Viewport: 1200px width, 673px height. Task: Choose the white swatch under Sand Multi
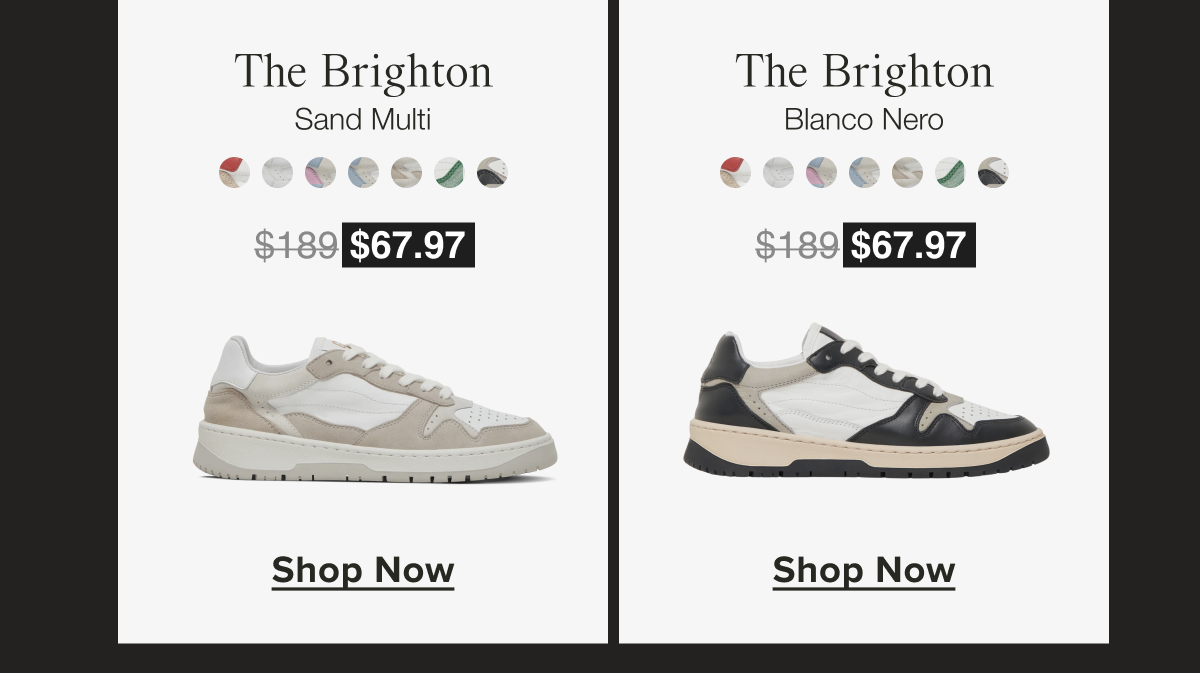[x=277, y=172]
